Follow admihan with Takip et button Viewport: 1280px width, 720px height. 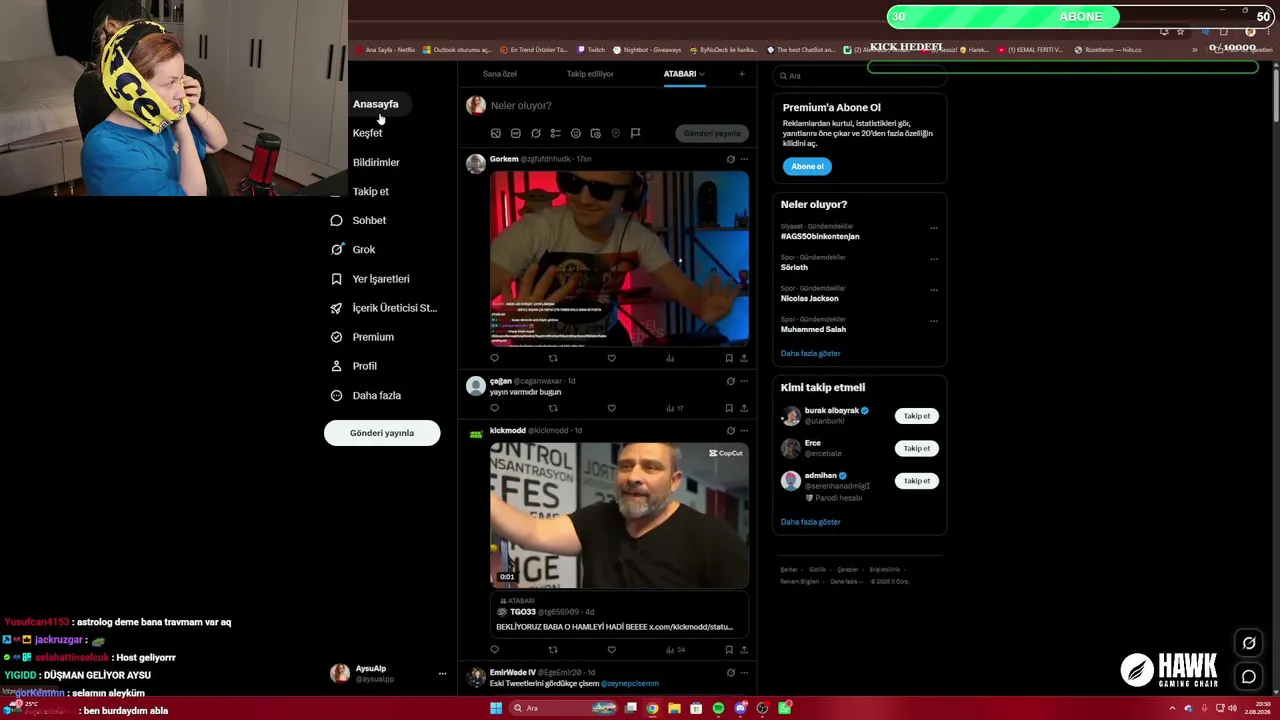[916, 481]
